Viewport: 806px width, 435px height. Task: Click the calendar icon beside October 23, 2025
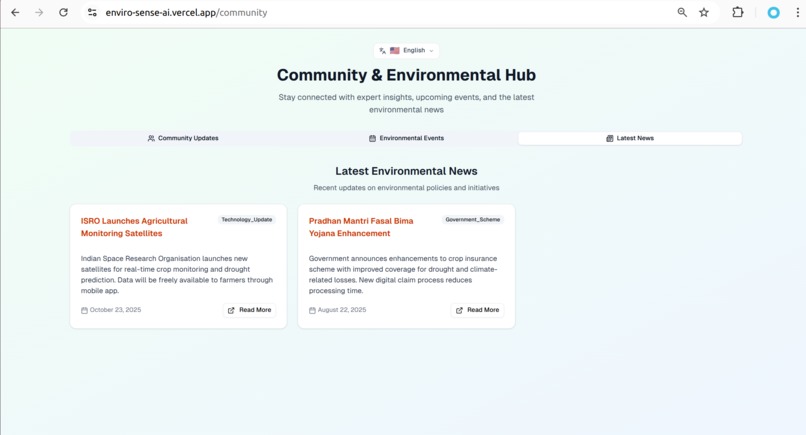tap(84, 310)
